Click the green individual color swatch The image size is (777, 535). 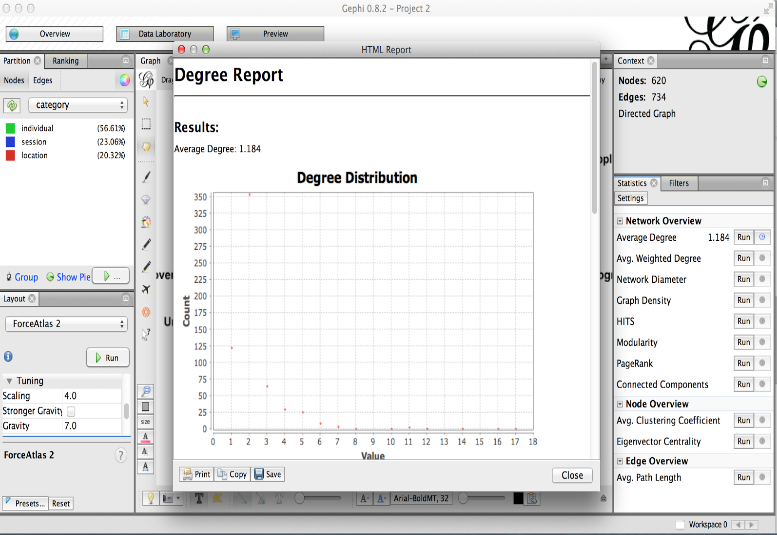(10, 128)
